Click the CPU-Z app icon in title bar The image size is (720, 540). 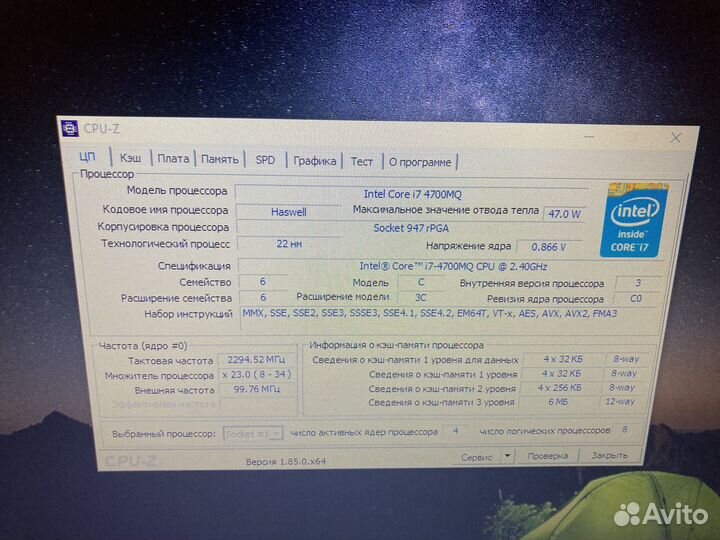[70, 129]
